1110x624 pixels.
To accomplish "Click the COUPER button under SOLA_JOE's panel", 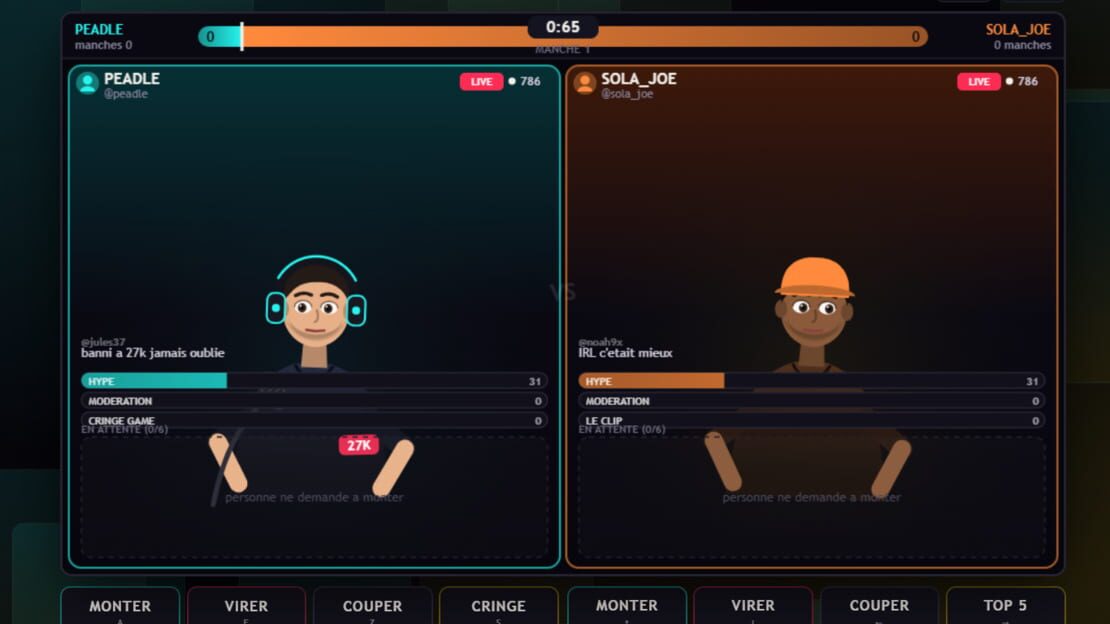I will 879,606.
